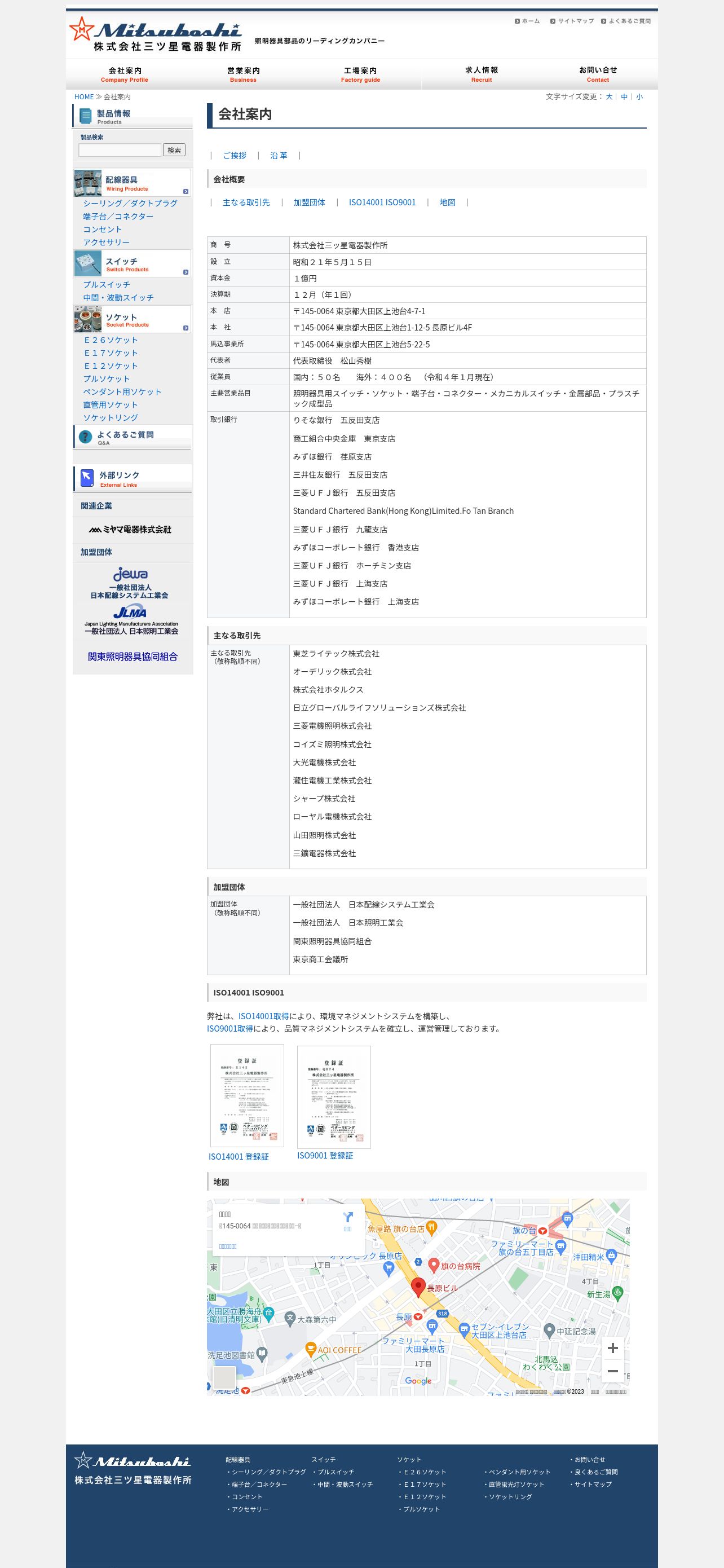Open ソケットリング sidebar link
Screen dimensions: 724x1568
(x=111, y=417)
